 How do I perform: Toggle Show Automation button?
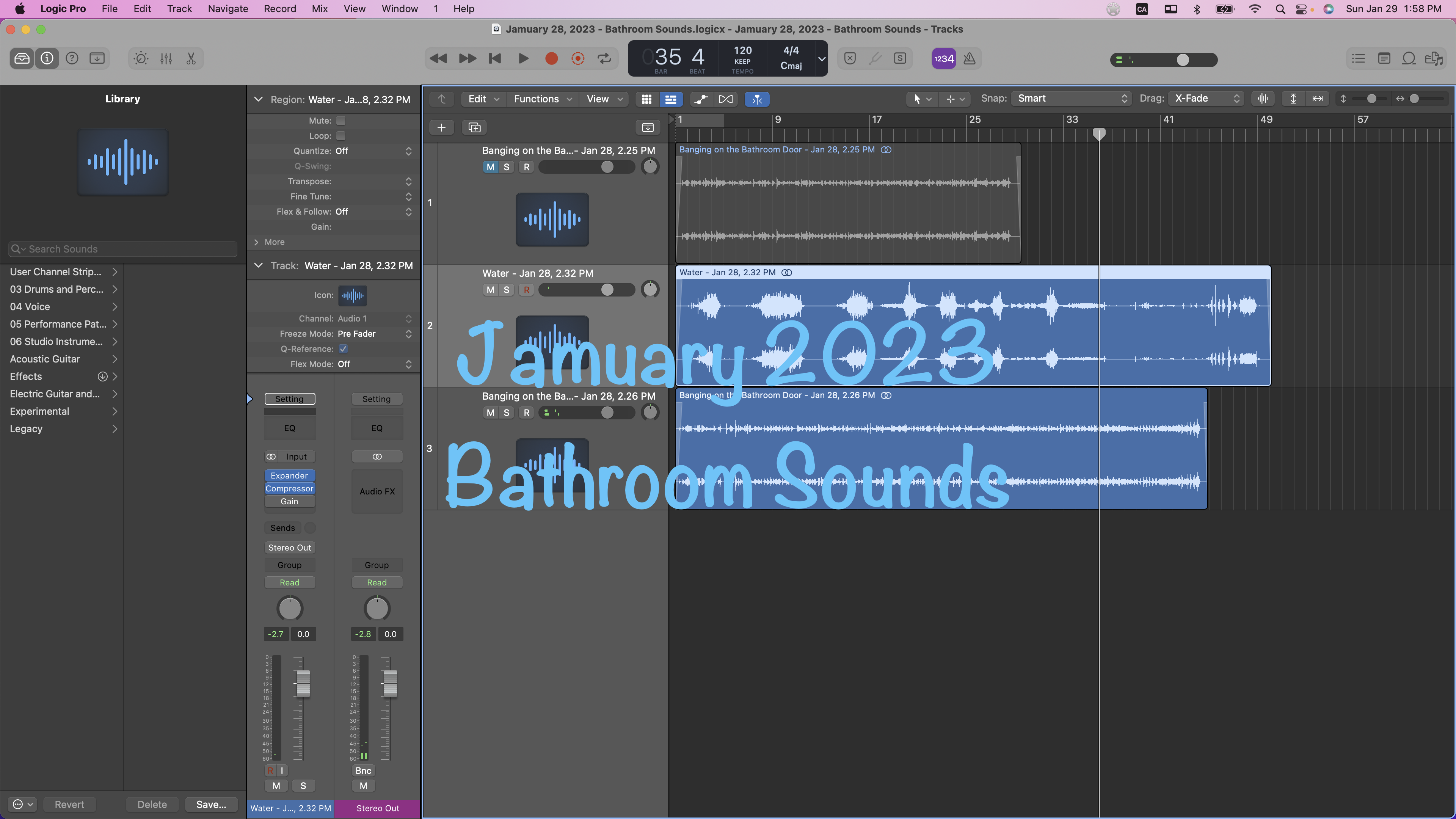tap(701, 99)
